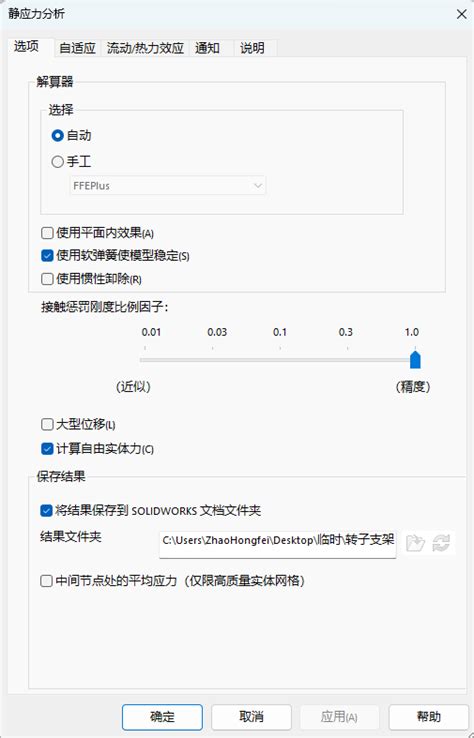
Task: Open the 流动/热力效应 tab
Action: [145, 48]
